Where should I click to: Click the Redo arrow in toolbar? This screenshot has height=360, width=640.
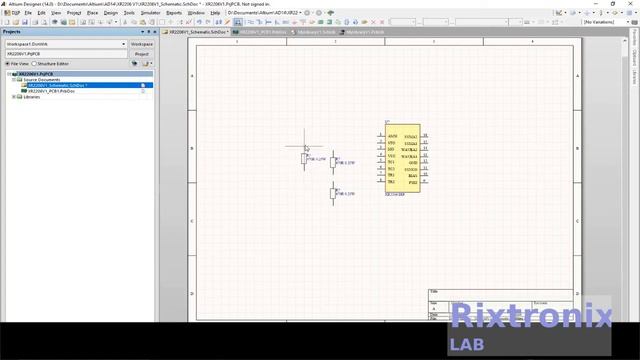tap(208, 22)
